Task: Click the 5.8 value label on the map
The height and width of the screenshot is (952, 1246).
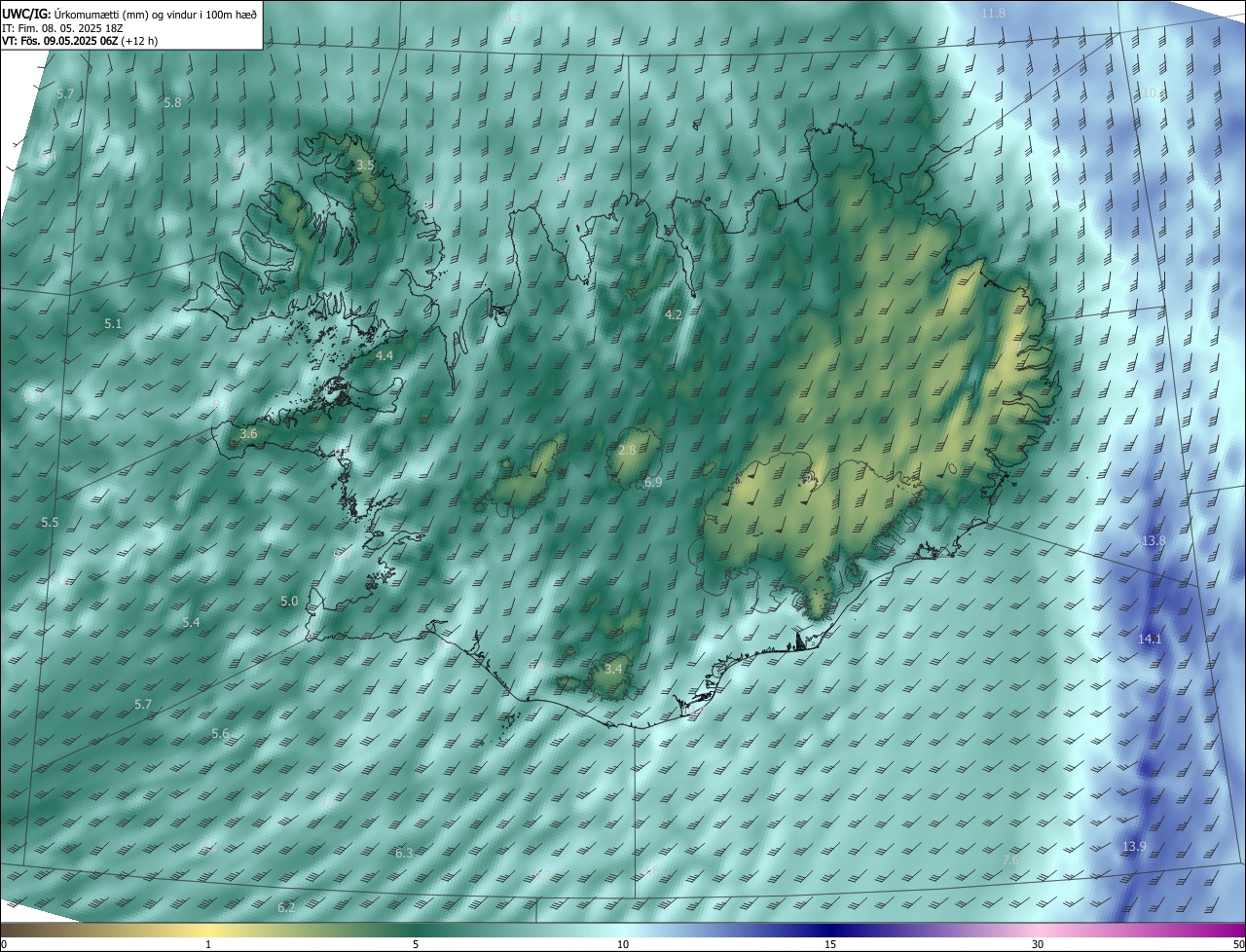Action: [172, 102]
